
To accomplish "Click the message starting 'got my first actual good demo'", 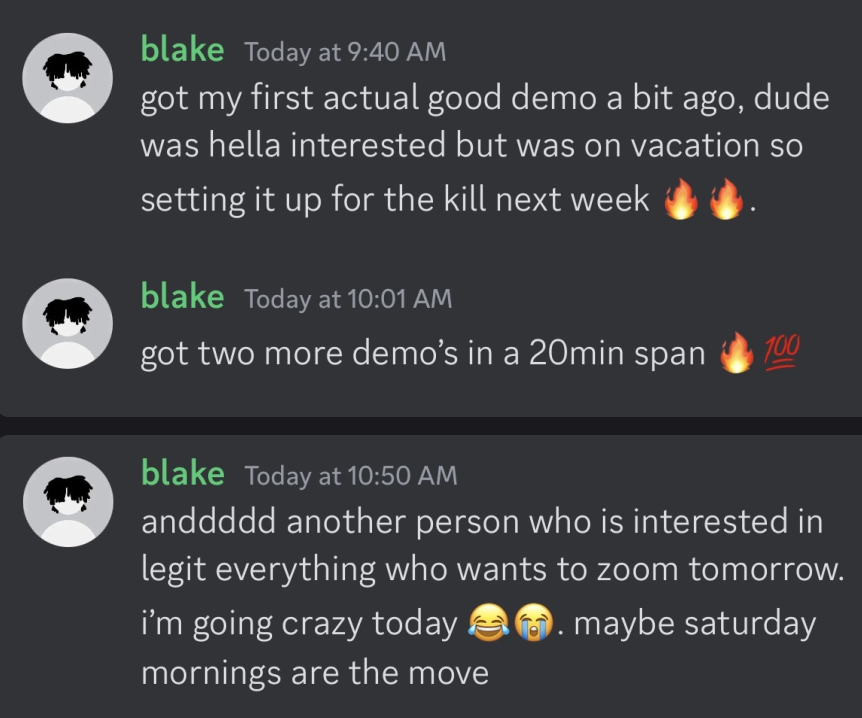I will point(484,100).
